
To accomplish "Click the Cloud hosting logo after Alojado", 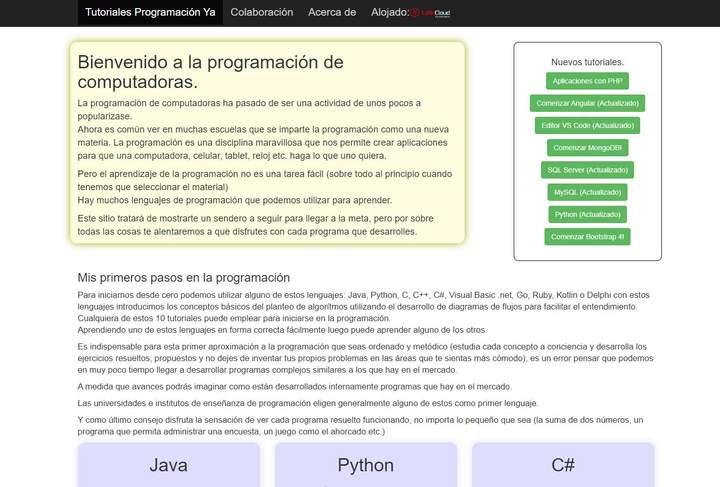I will 430,13.
